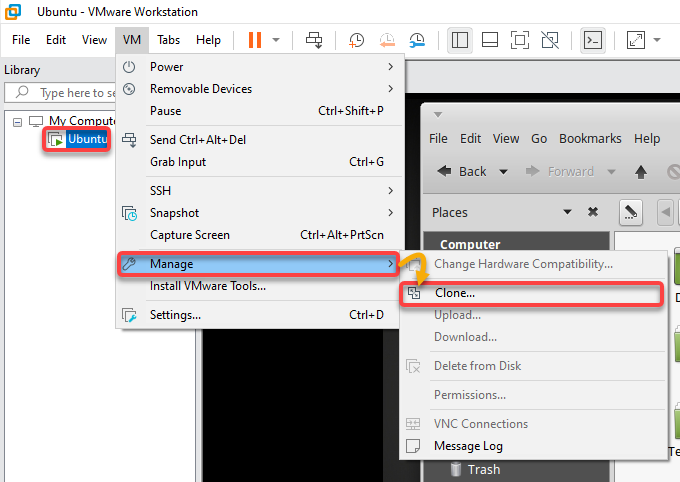Expand the Snapshot submenu
This screenshot has width=680, height=482.
click(x=258, y=213)
